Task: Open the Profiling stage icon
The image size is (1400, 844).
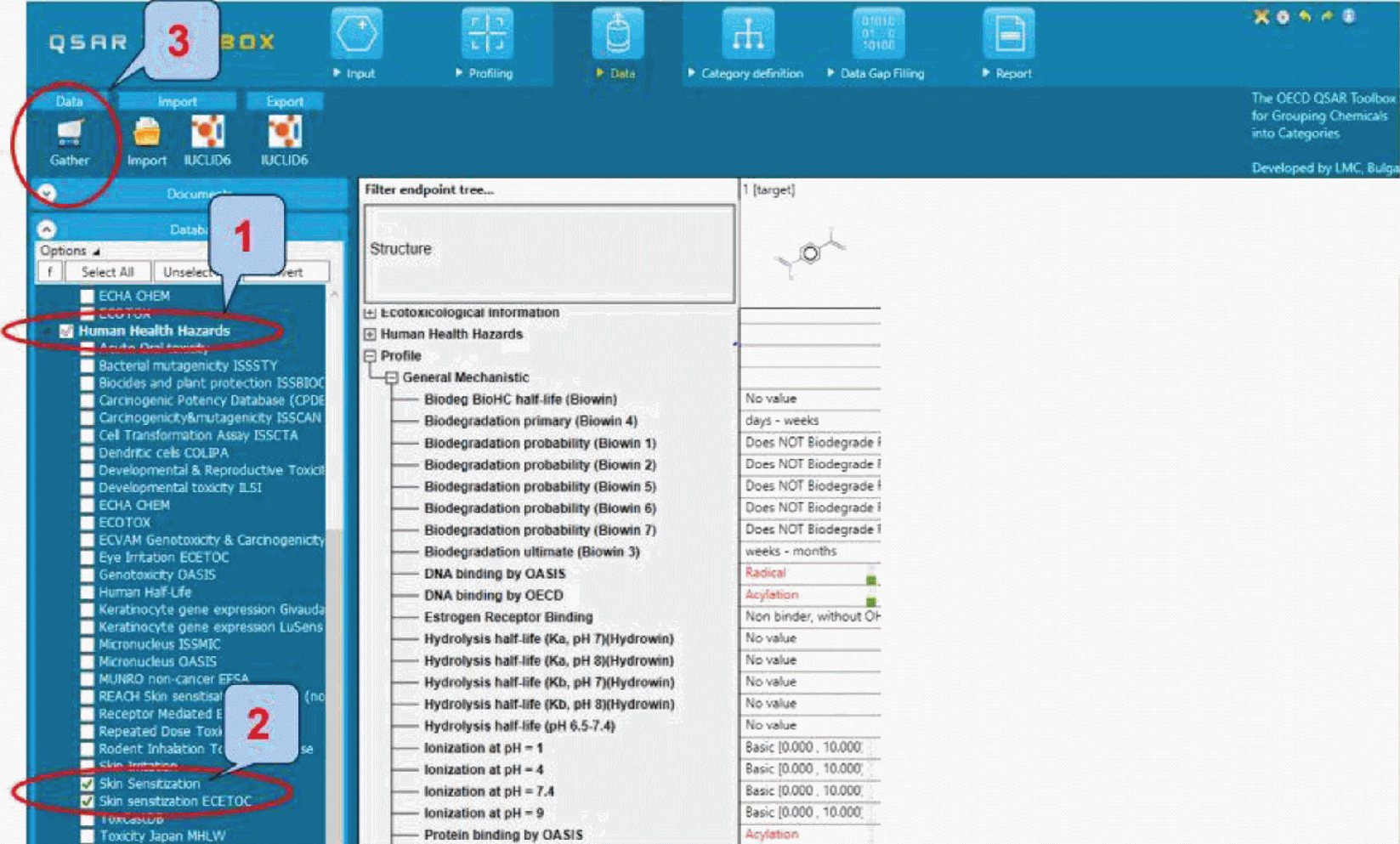Action: tap(486, 33)
